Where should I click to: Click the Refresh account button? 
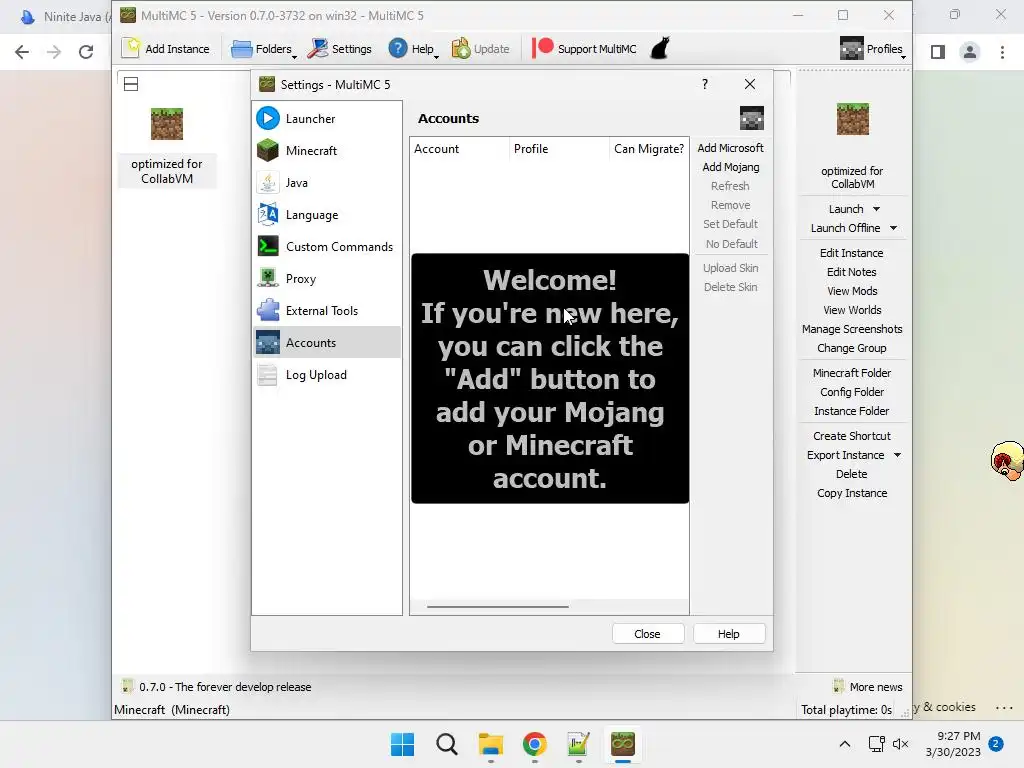730,186
